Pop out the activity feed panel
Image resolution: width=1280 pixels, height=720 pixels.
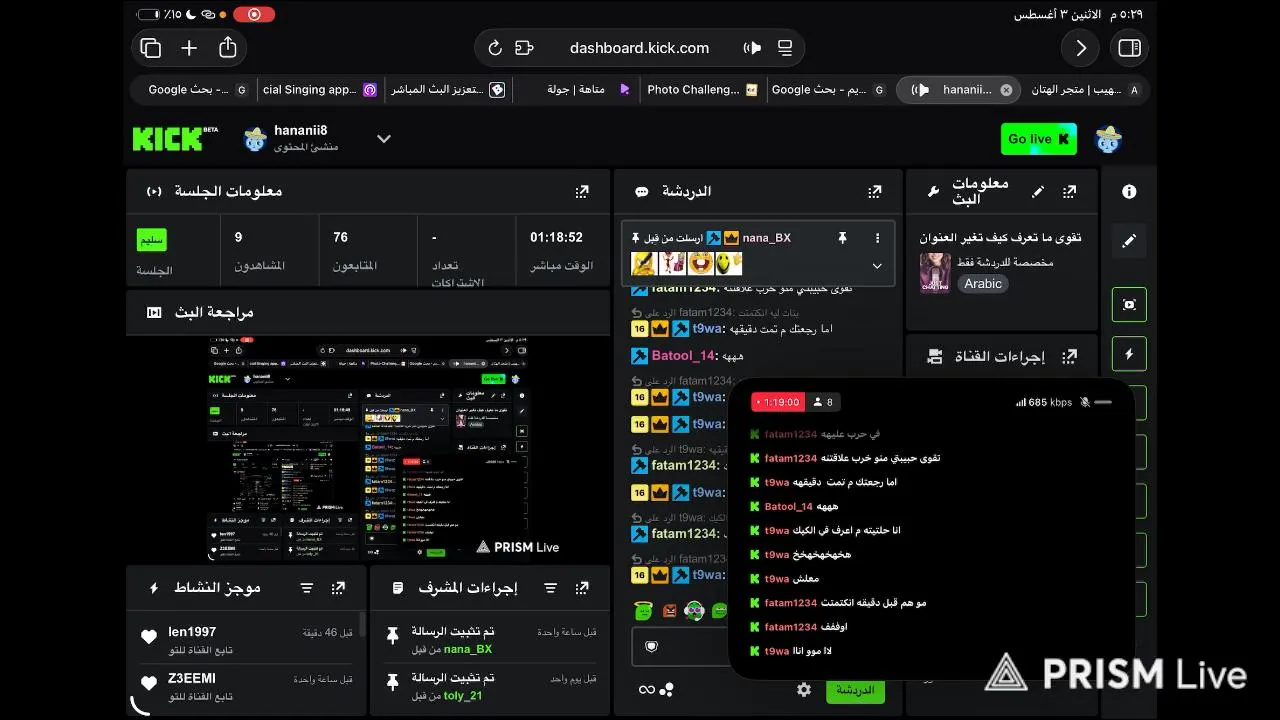click(x=338, y=588)
